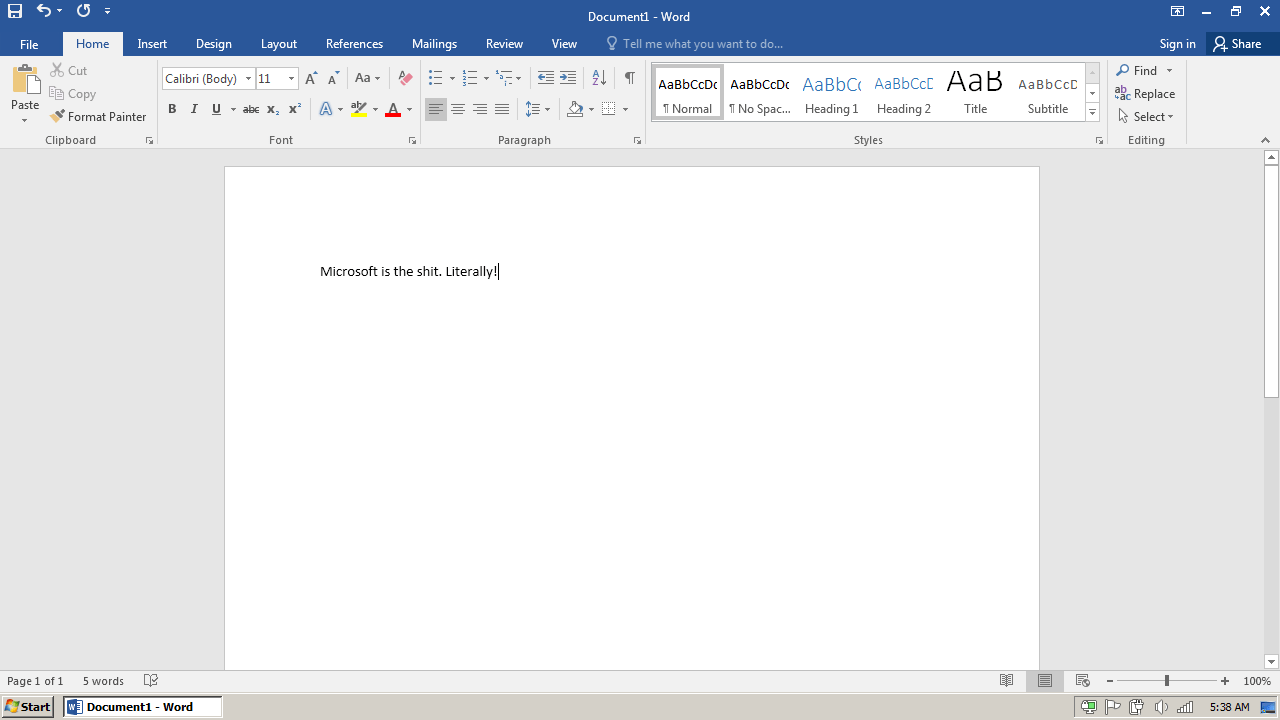Viewport: 1280px width, 720px height.
Task: Open the Font dropdown
Action: tap(248, 78)
